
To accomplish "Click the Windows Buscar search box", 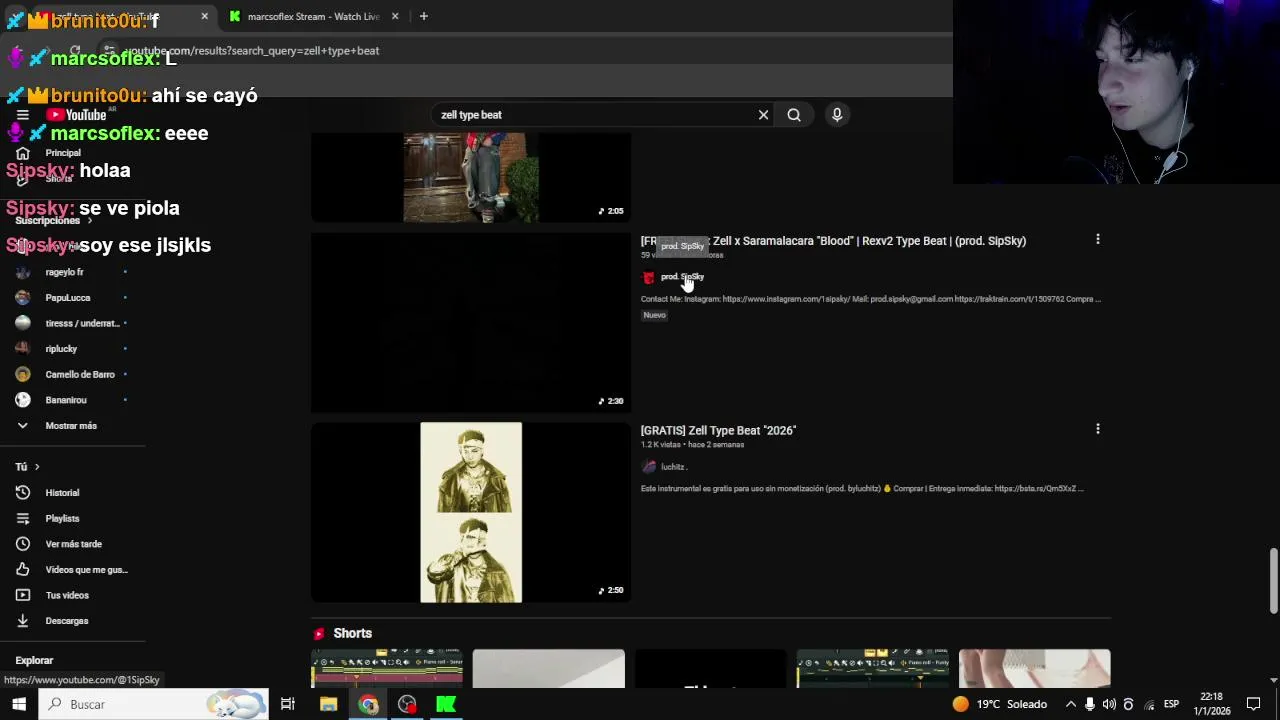I will point(153,704).
